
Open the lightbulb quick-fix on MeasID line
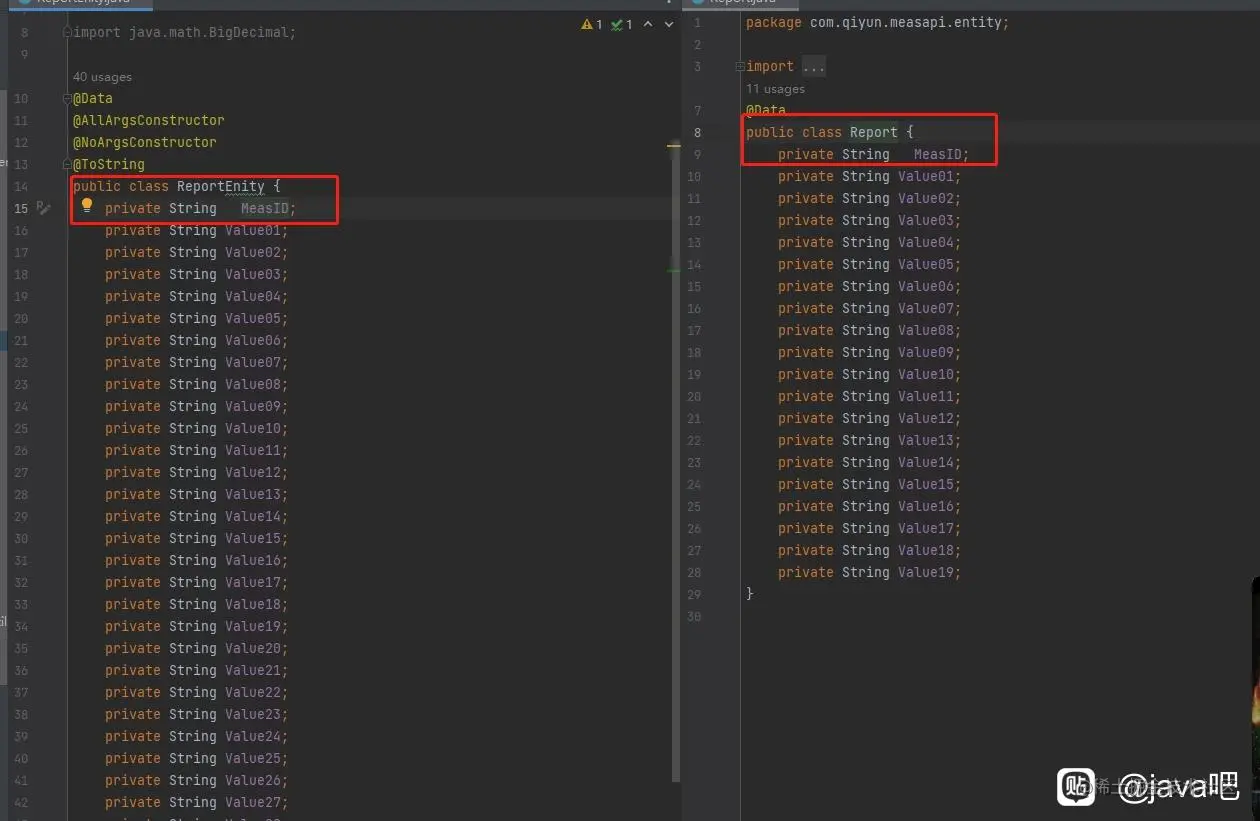pos(87,205)
